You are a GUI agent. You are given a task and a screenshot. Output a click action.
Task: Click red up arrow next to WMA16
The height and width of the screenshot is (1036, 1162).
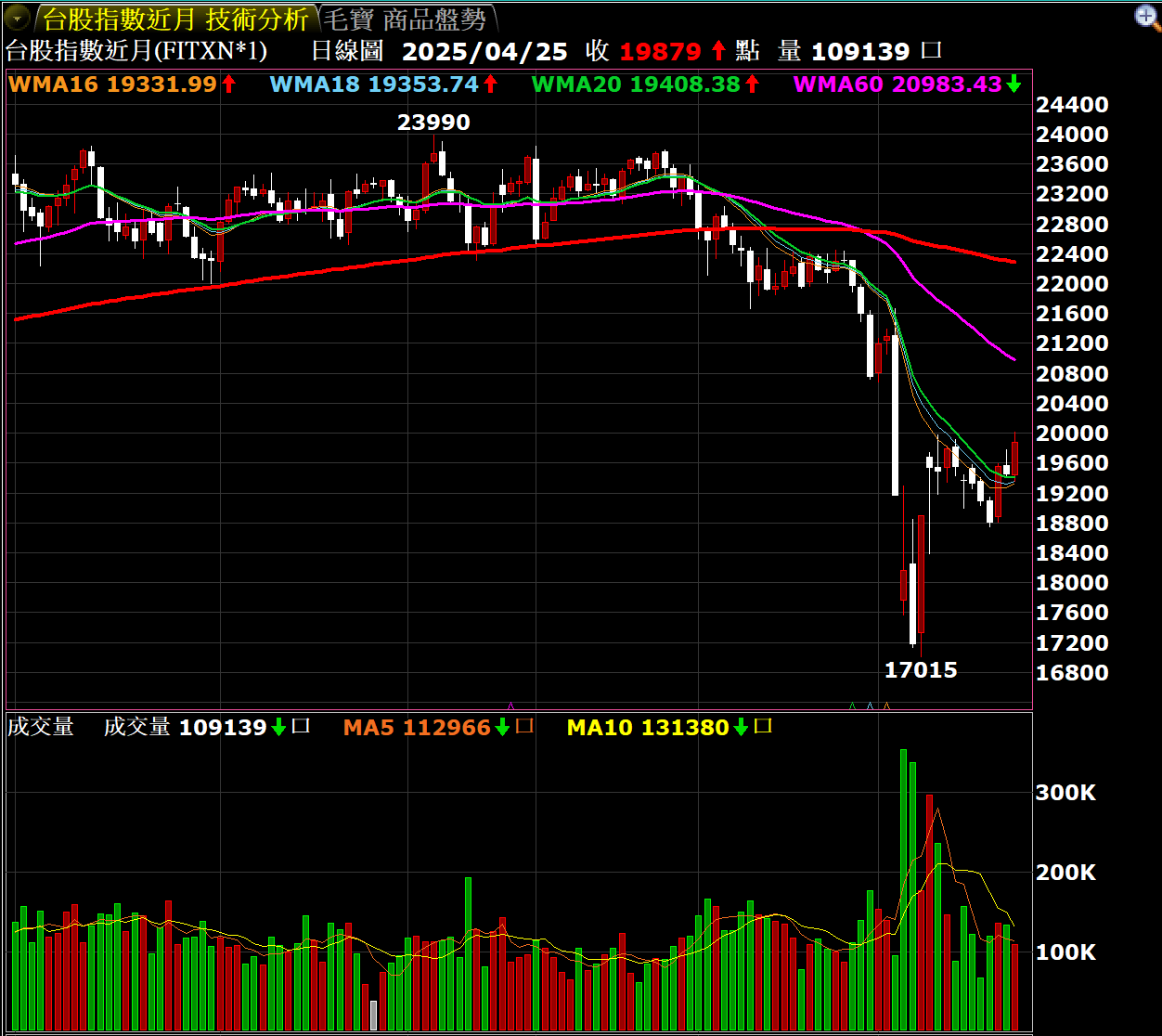[x=228, y=84]
